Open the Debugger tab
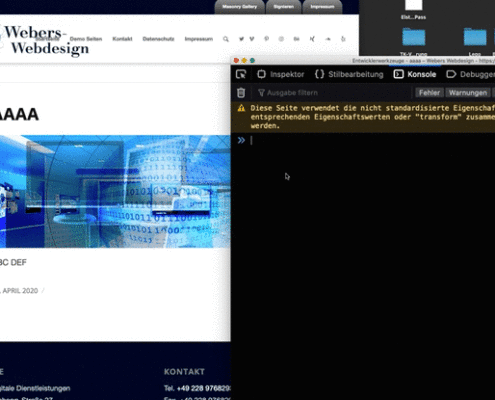This screenshot has height=400, width=495. [470, 74]
